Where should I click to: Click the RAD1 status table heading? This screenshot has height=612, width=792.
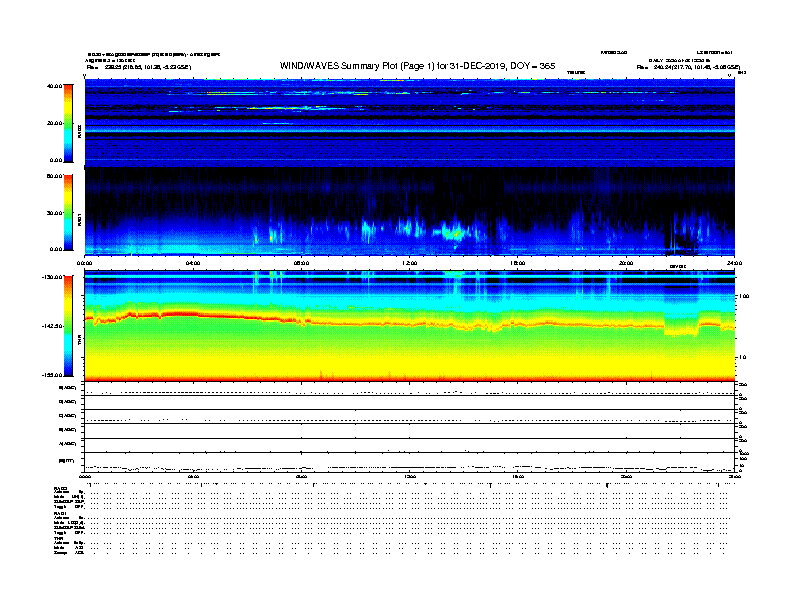click(x=61, y=513)
